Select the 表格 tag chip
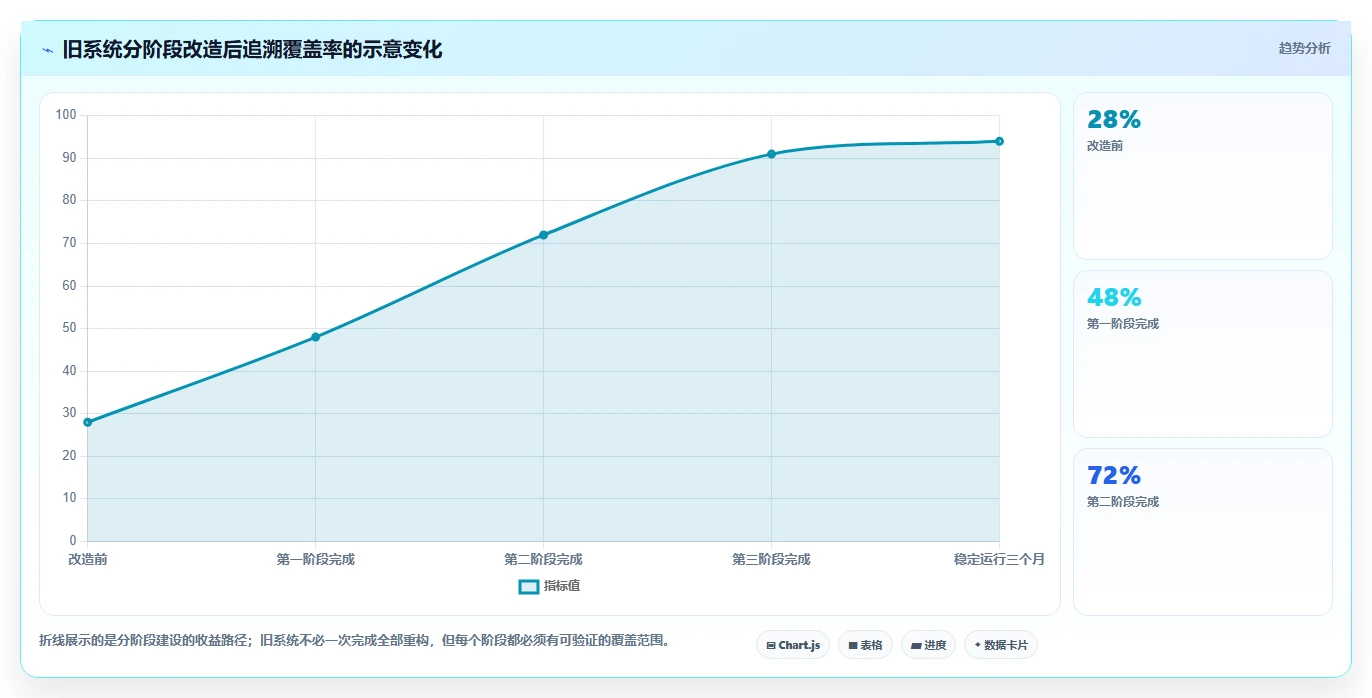The width and height of the screenshot is (1372, 698). (865, 645)
